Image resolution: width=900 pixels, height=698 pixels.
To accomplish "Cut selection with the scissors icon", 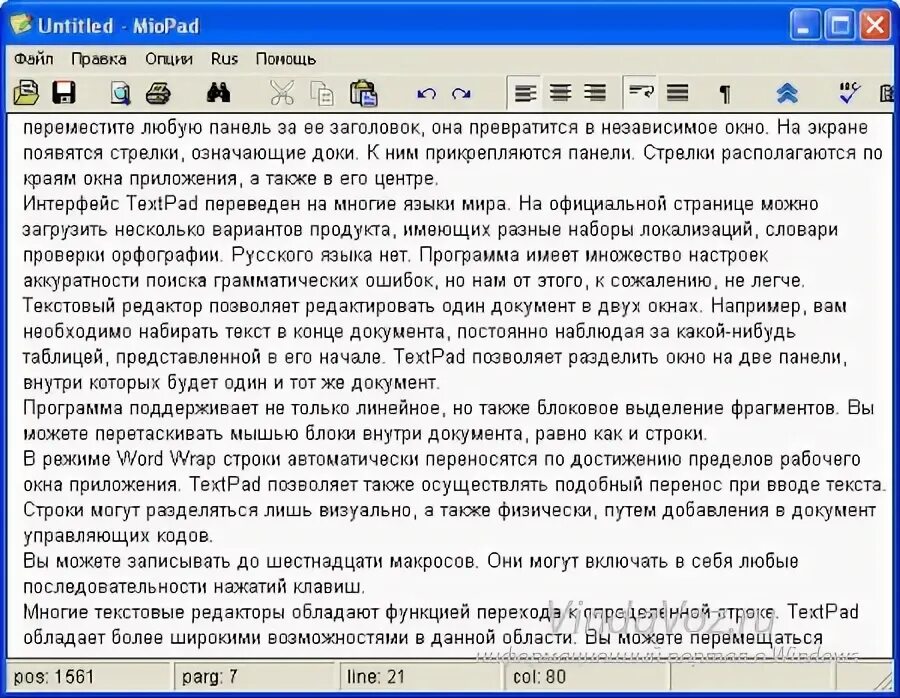I will click(282, 93).
